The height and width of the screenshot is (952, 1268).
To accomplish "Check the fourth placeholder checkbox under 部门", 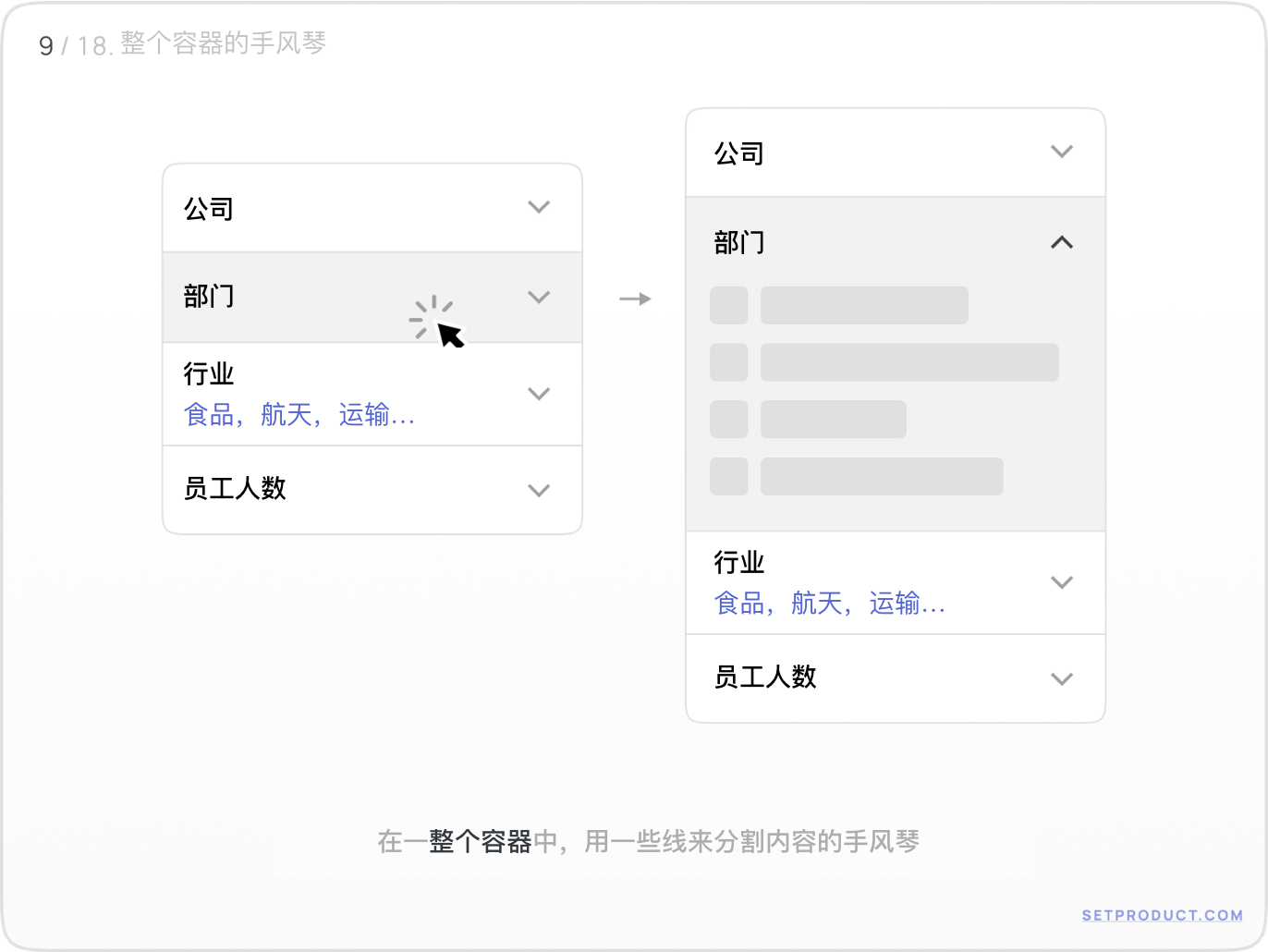I will click(x=728, y=476).
